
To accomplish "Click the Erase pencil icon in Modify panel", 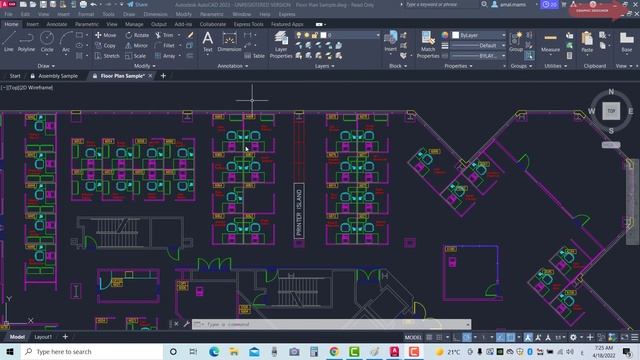I will click(x=190, y=35).
